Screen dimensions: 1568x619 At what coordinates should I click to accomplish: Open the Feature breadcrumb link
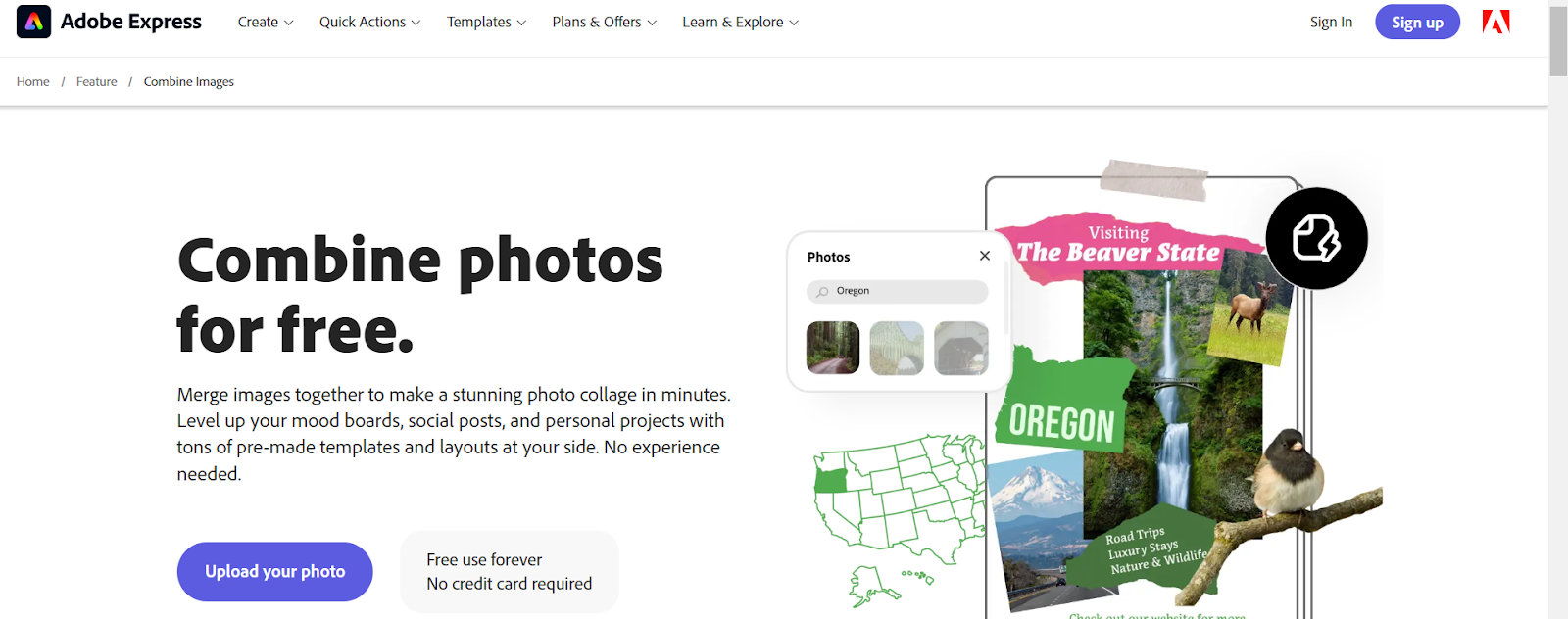[x=96, y=82]
